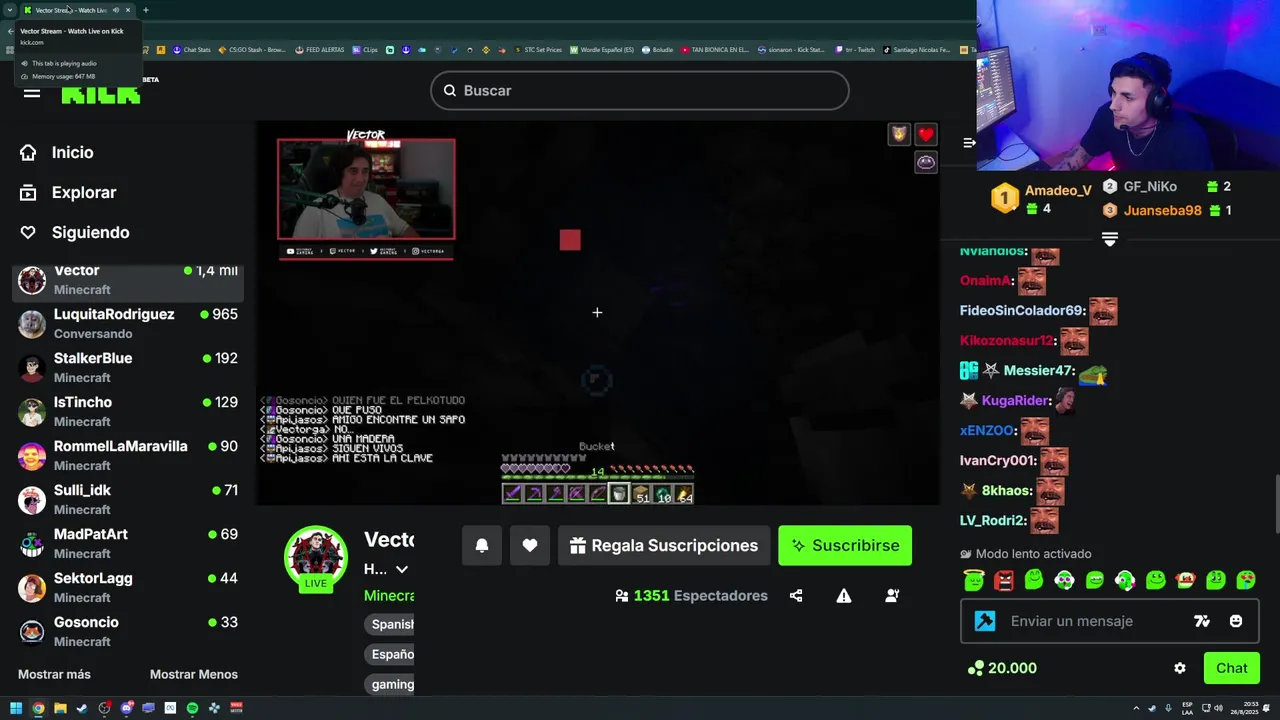Open Inicio in the sidebar
This screenshot has width=1280, height=720.
coord(57,152)
